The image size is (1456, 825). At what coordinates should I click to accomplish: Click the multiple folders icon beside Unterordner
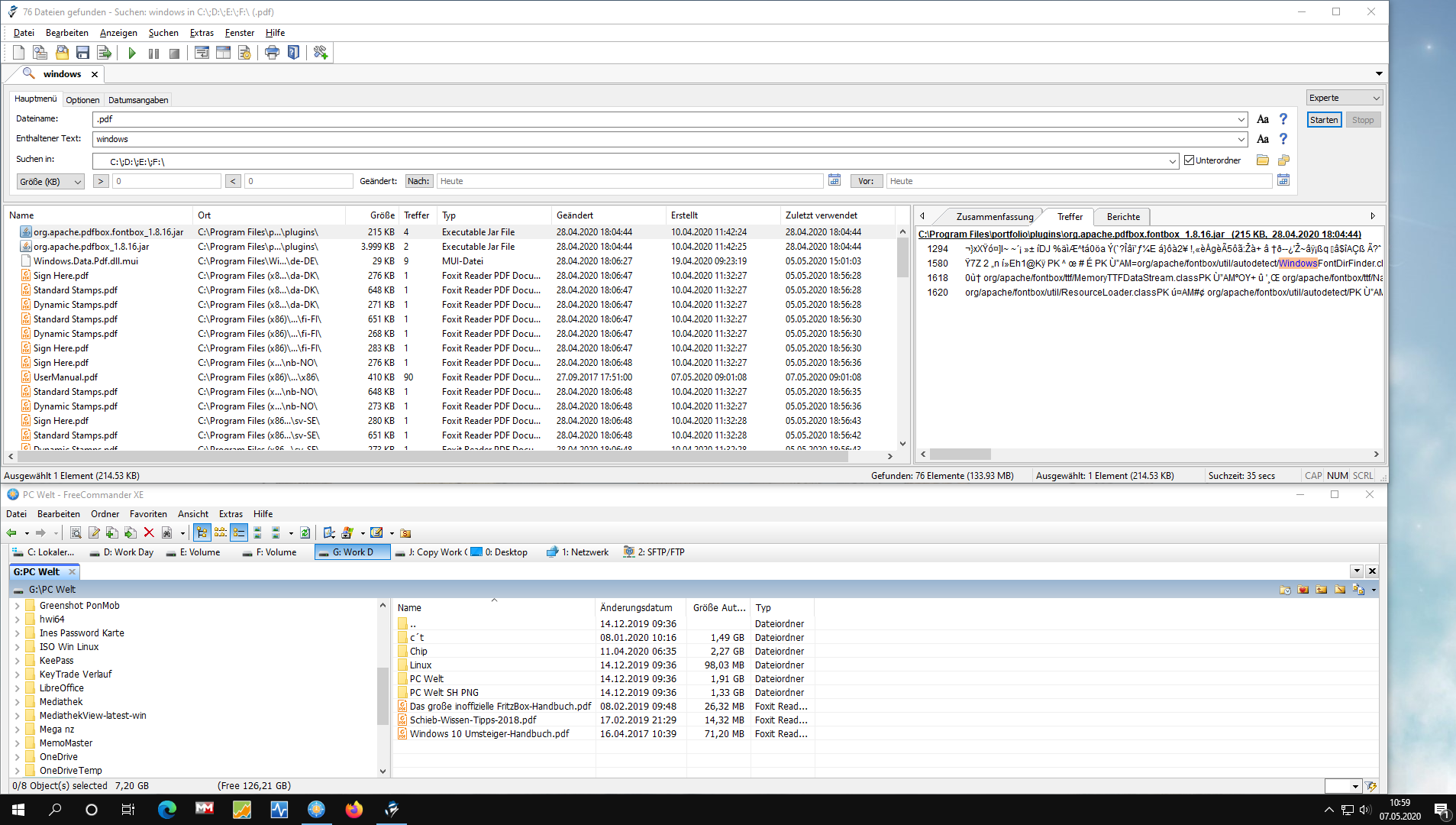tap(1283, 160)
